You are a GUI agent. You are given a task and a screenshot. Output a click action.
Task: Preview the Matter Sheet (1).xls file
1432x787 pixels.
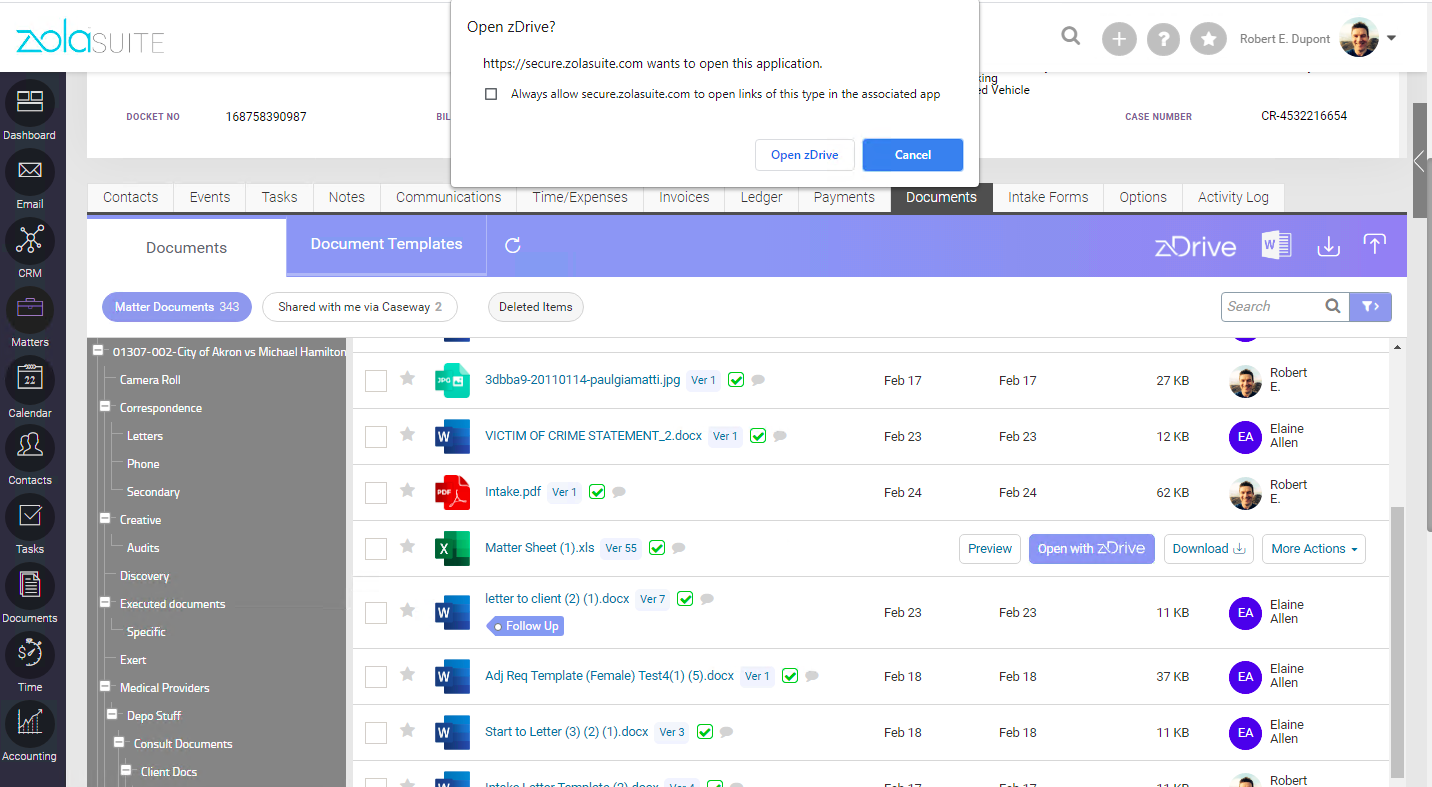point(990,549)
